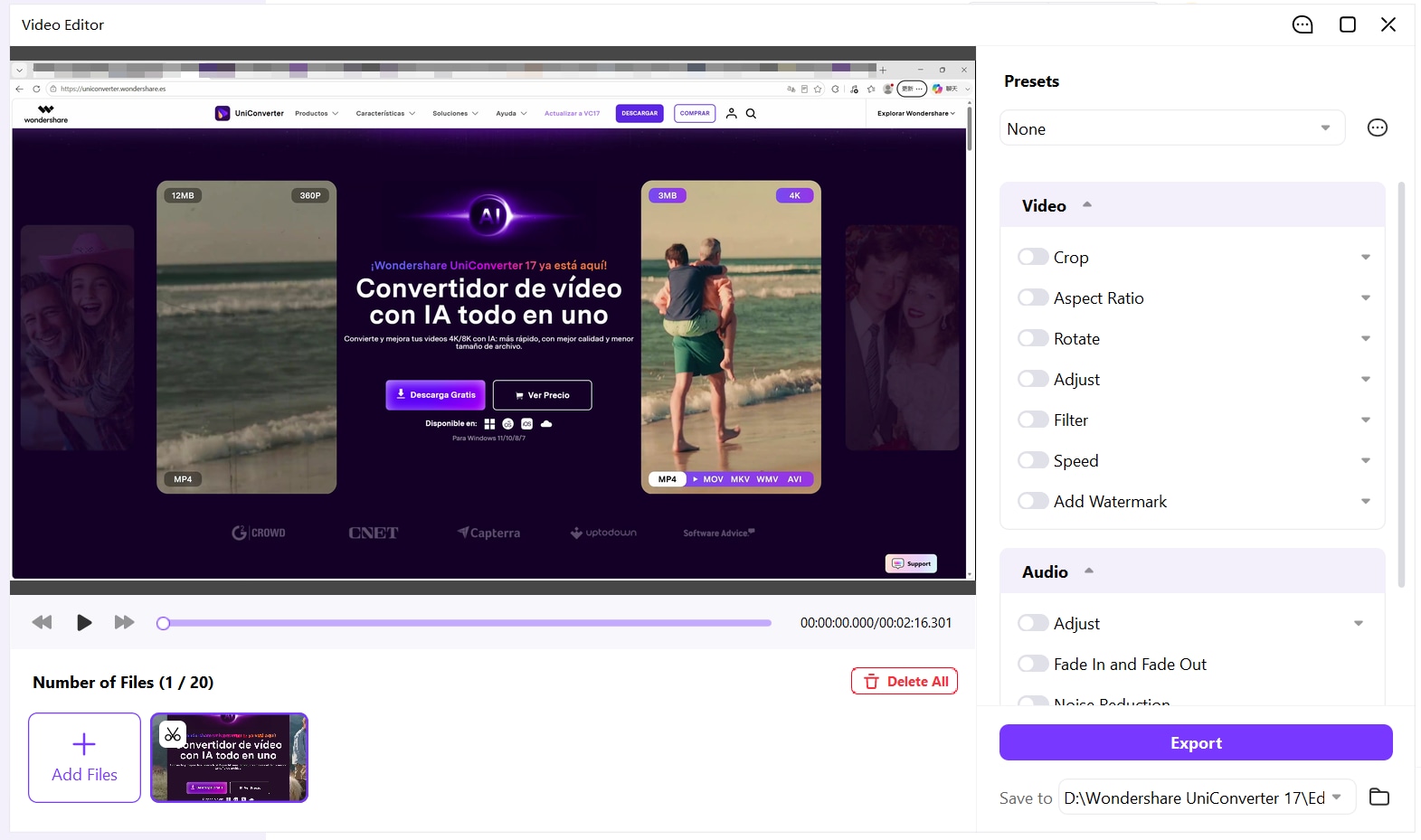Viewport: 1421px width, 840px height.
Task: Turn on Add Watermark toggle
Action: [1033, 501]
